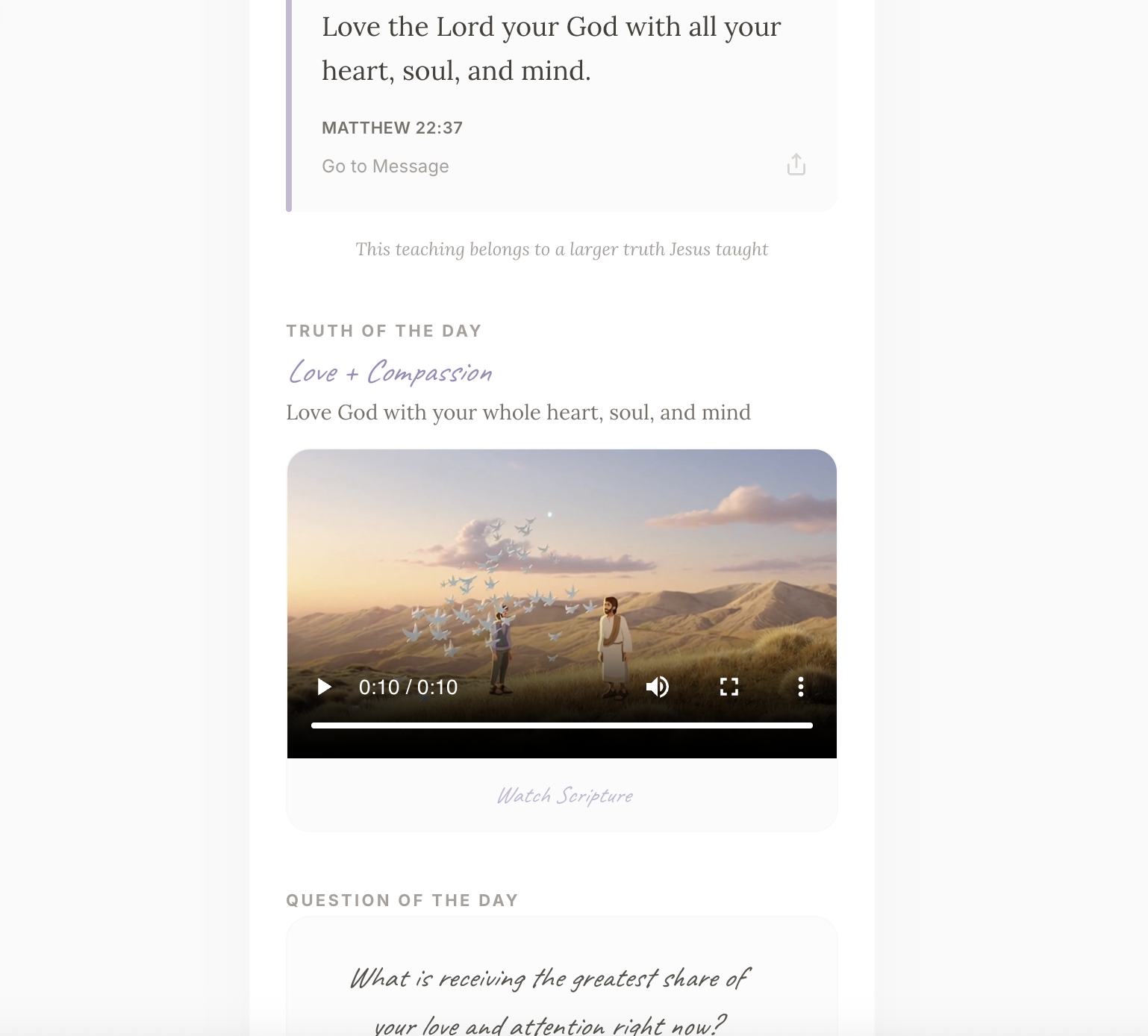Screen dimensions: 1148x1036
Task: Select "Love God with your whole heart" subtitle
Action: click(519, 413)
